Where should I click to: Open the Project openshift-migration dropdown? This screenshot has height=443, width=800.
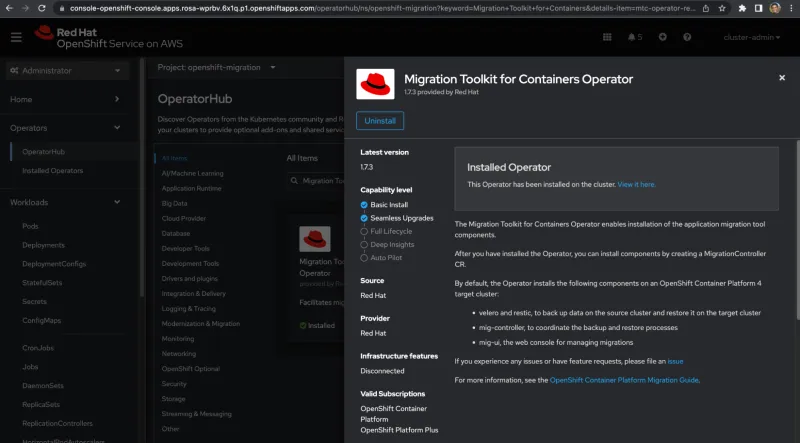(214, 68)
